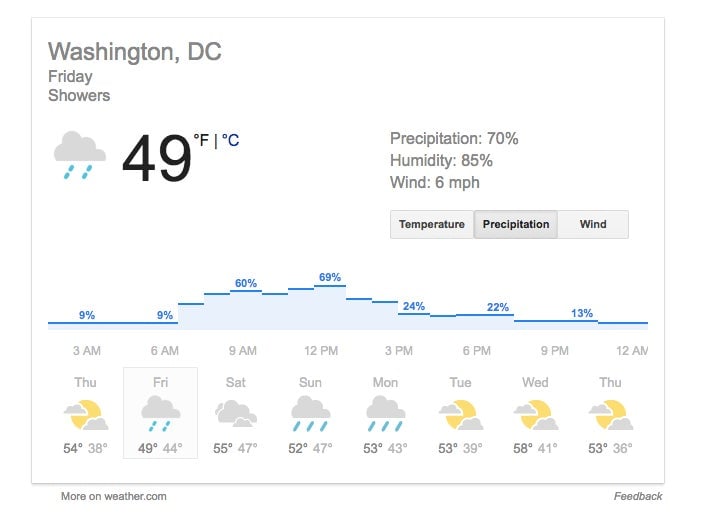
Task: Switch units to Celsius
Action: 231,140
